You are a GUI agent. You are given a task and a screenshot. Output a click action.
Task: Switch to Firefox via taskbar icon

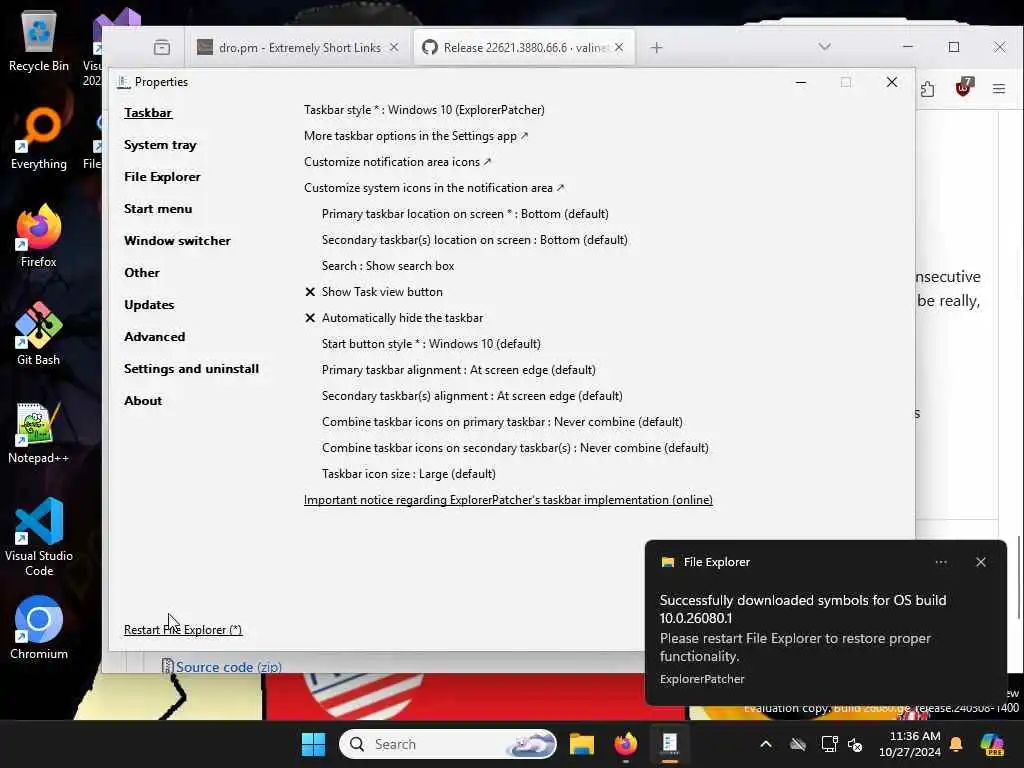(626, 744)
